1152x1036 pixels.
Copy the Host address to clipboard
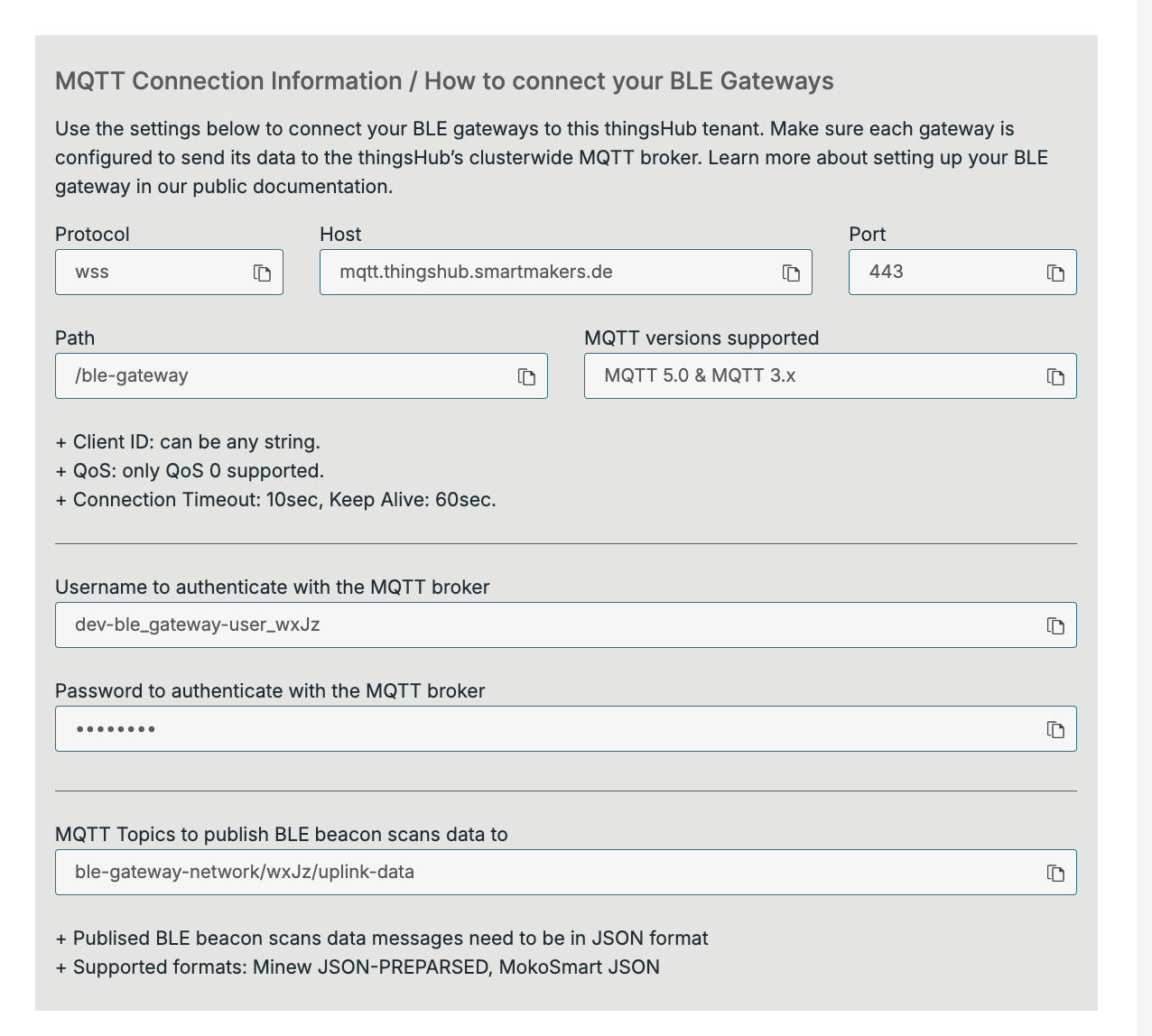(791, 273)
